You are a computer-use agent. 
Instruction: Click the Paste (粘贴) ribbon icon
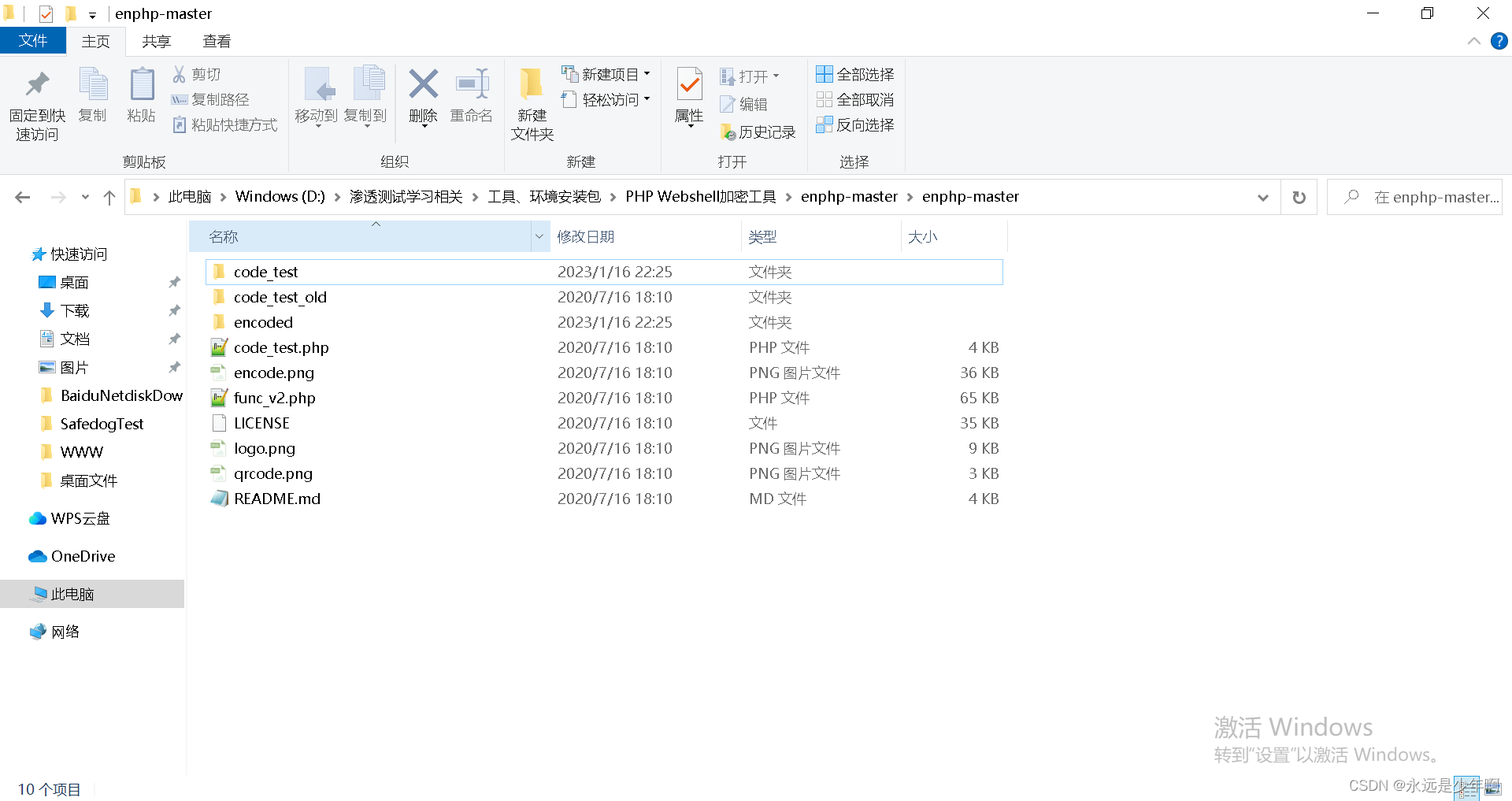pyautogui.click(x=142, y=85)
